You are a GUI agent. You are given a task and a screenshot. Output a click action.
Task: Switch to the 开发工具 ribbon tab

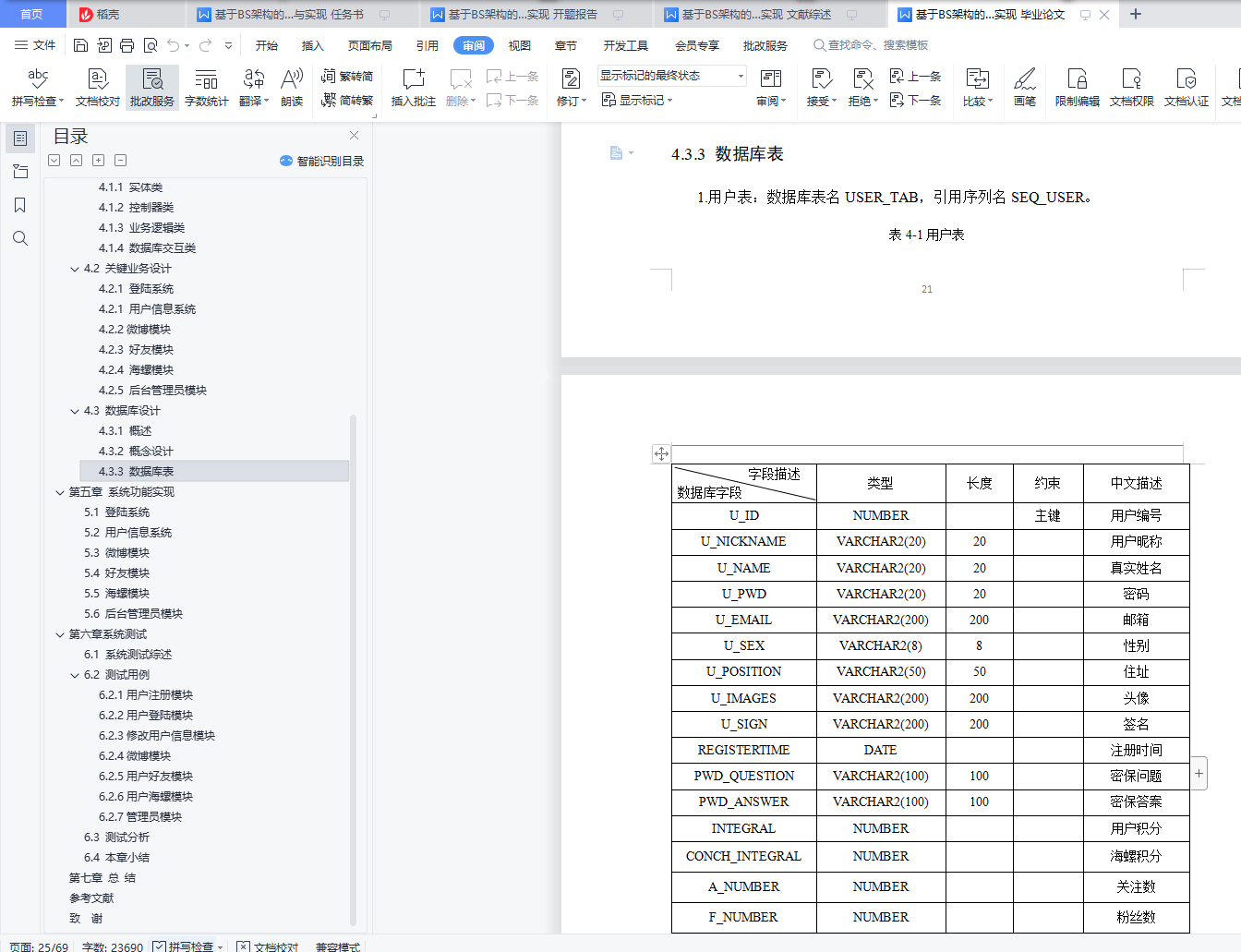point(625,45)
